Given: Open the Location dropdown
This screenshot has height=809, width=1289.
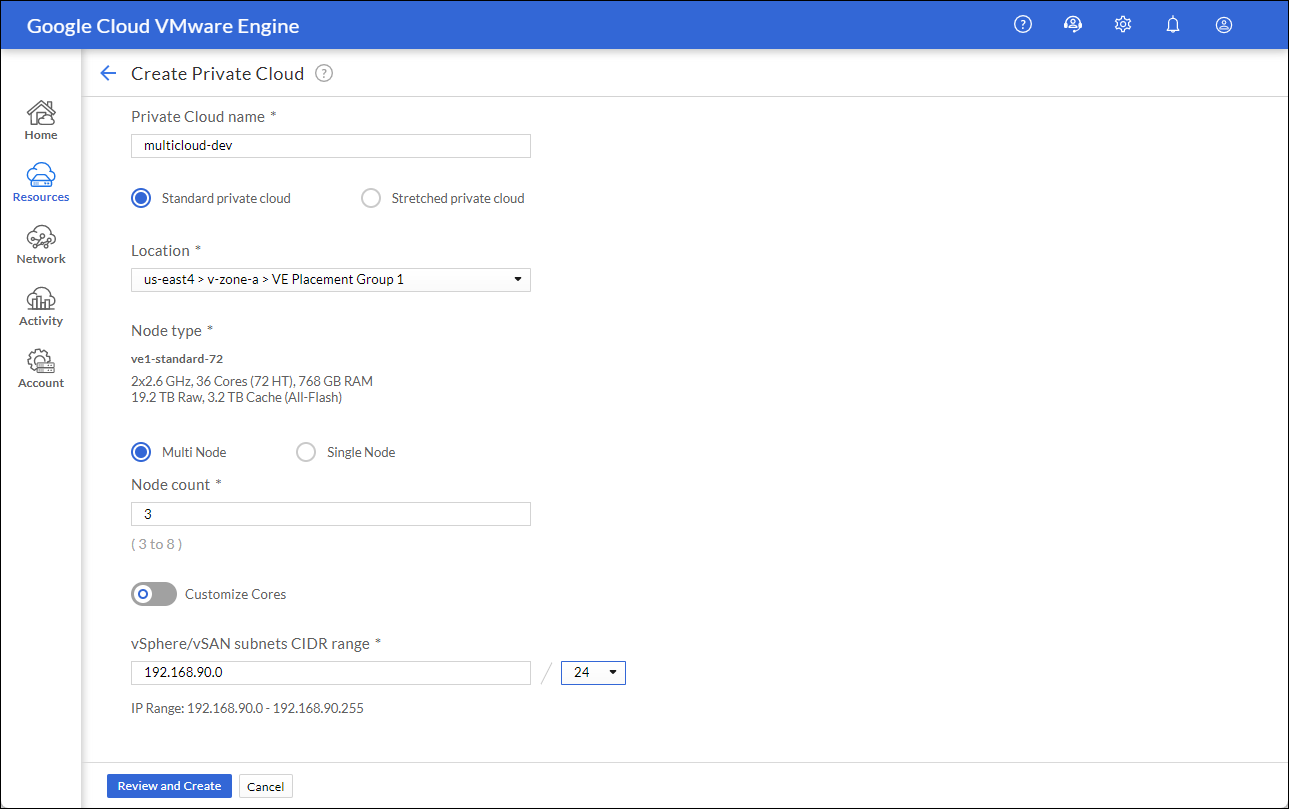Looking at the screenshot, I should point(331,279).
